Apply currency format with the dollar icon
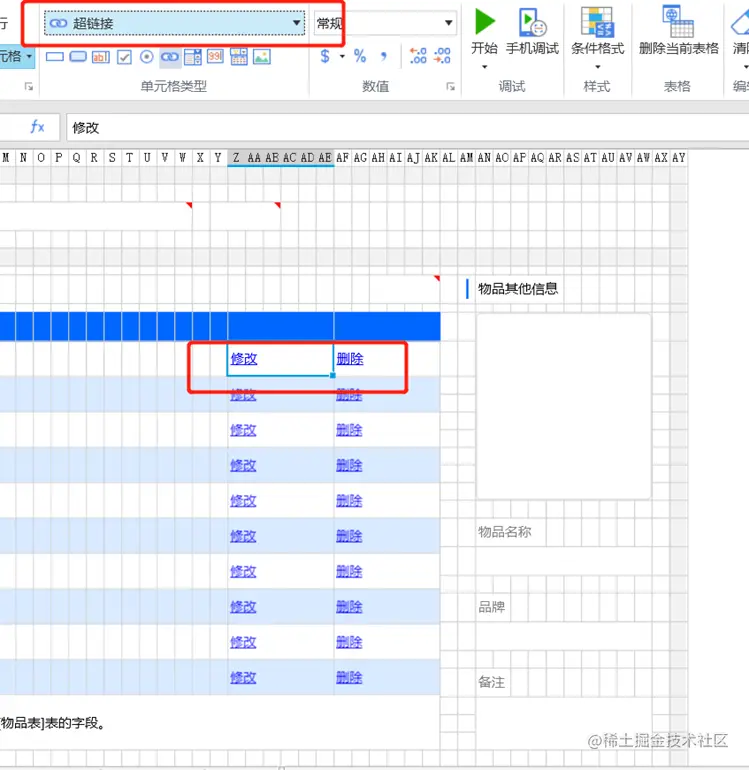Image resolution: width=749 pixels, height=770 pixels. tap(325, 56)
